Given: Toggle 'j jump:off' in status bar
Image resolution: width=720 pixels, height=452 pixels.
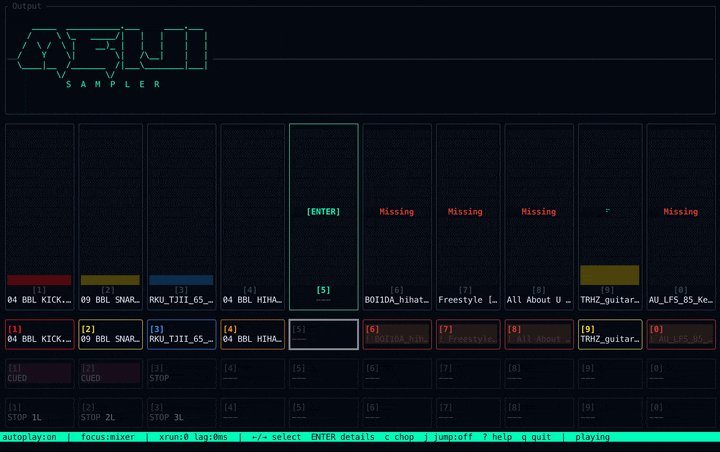Looking at the screenshot, I should (448, 437).
